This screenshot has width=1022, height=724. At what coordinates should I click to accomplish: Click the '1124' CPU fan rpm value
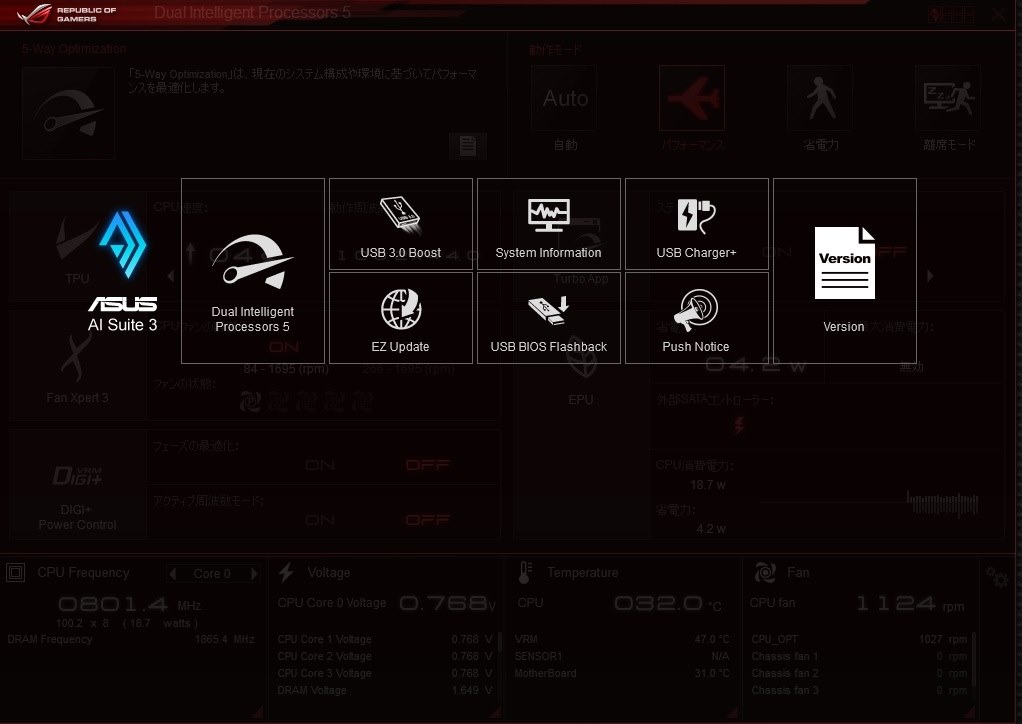point(896,603)
